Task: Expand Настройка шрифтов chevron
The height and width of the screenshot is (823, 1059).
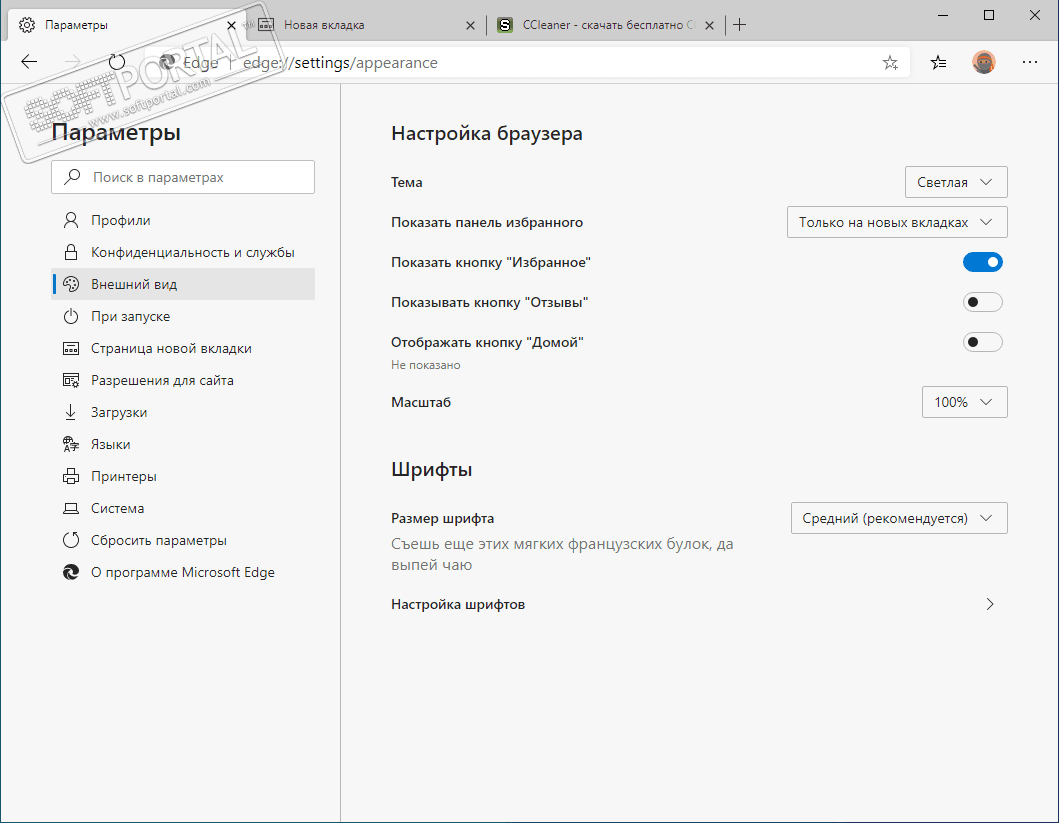Action: [x=989, y=604]
